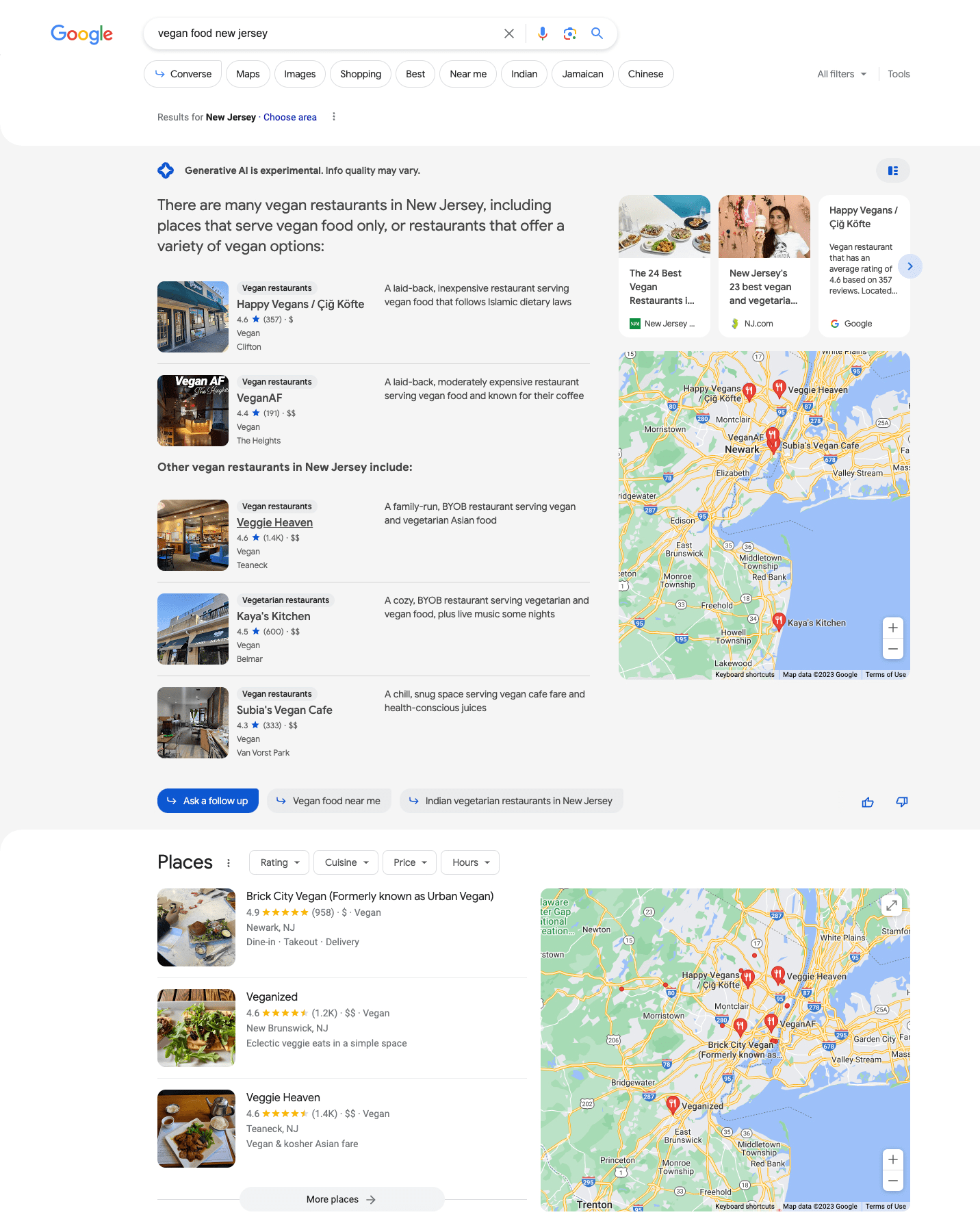Open the VeganAF restaurant result
980x1232 pixels.
click(x=259, y=398)
